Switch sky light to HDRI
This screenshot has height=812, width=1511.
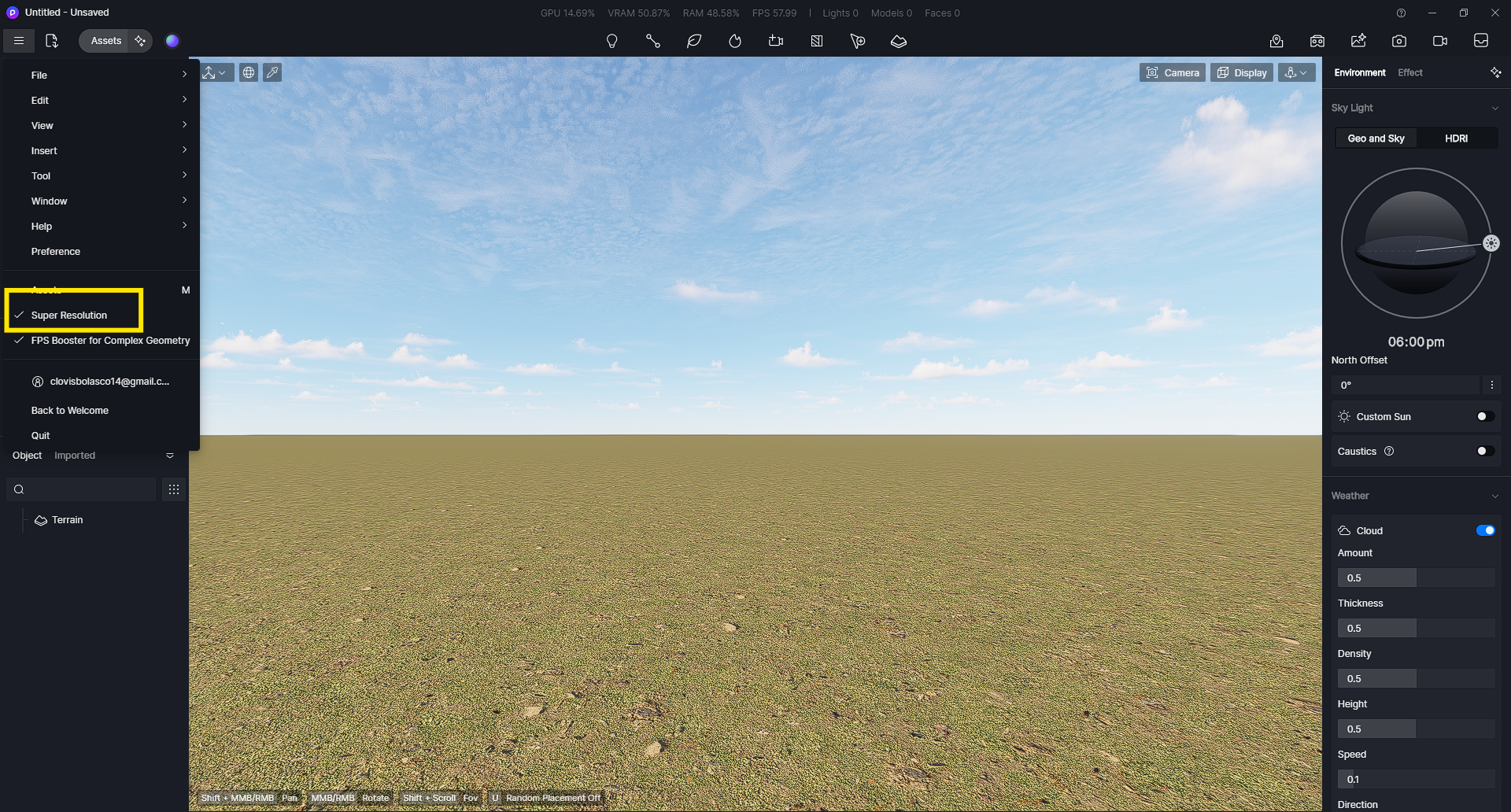(x=1456, y=138)
